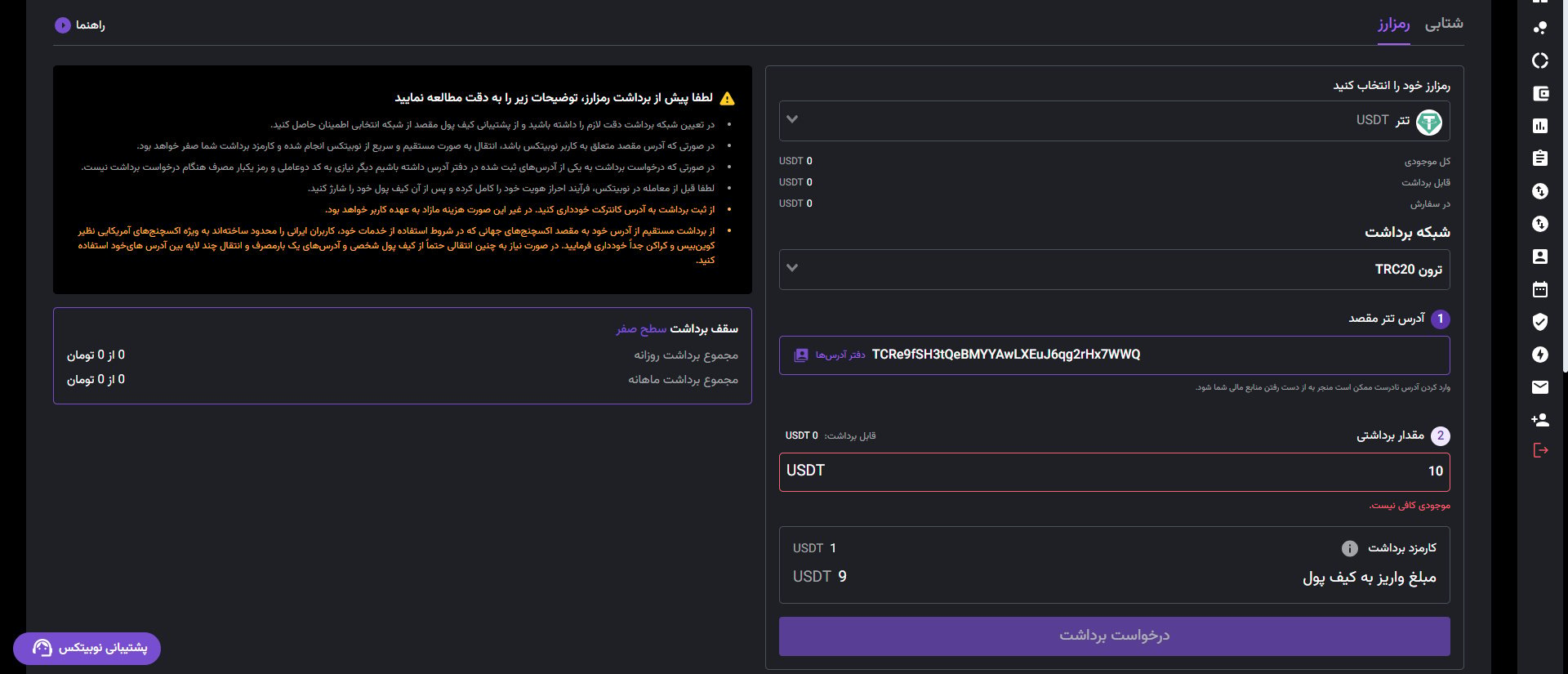This screenshot has width=1568, height=674.
Task: Click the موجودی کافی نیست error message
Action: pyautogui.click(x=1410, y=506)
